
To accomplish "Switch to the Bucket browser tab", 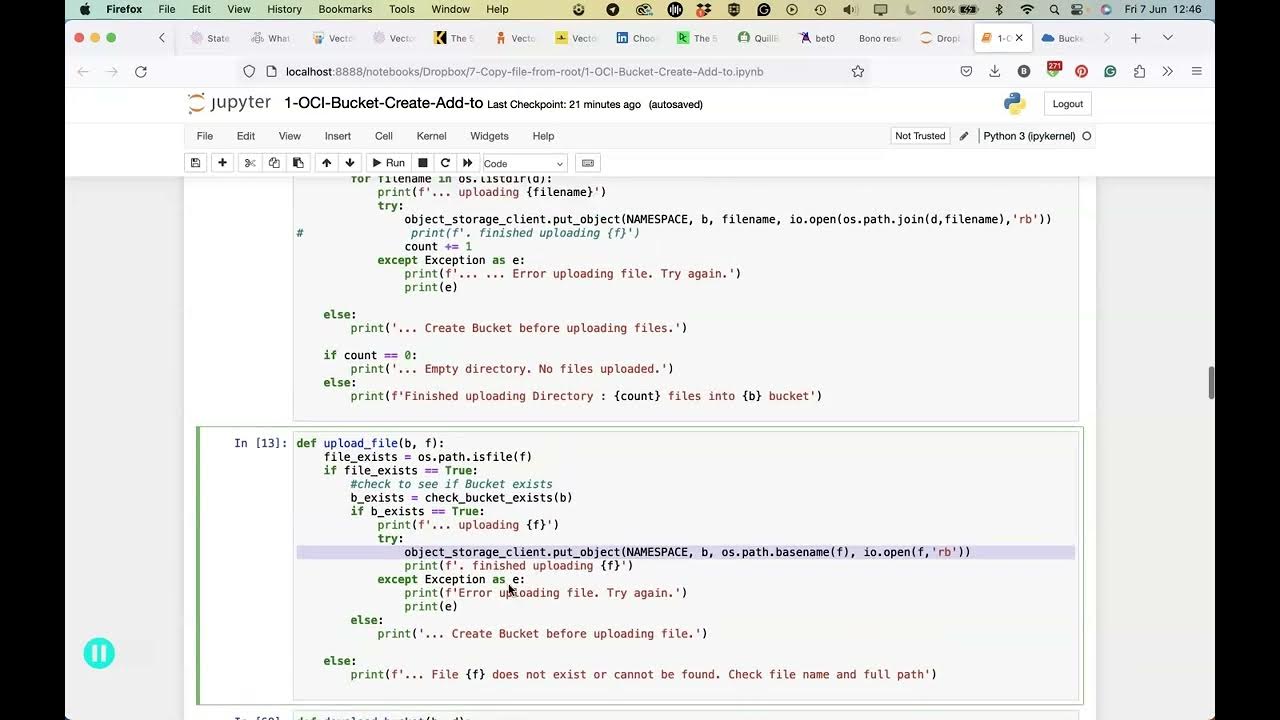I will coord(1062,38).
